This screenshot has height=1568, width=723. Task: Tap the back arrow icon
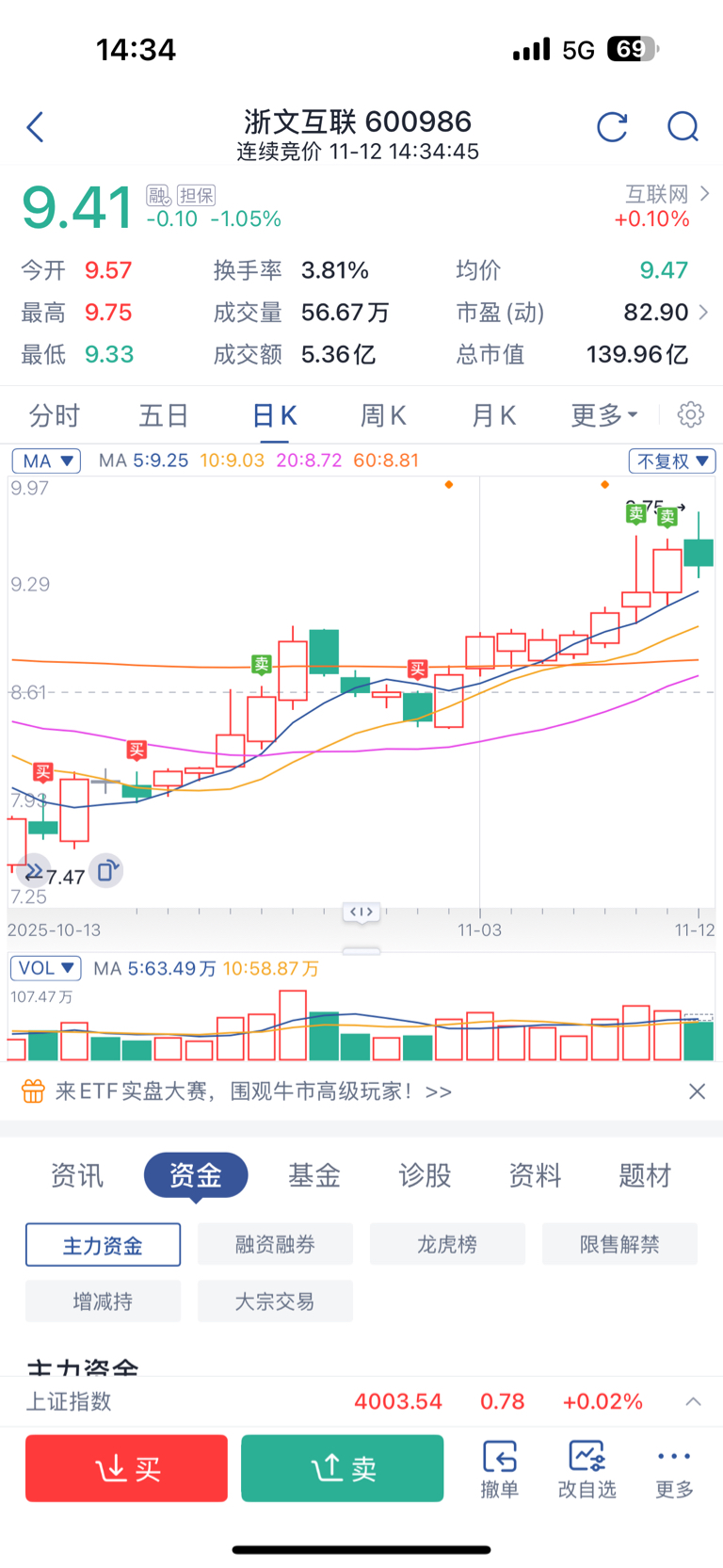pyautogui.click(x=36, y=127)
